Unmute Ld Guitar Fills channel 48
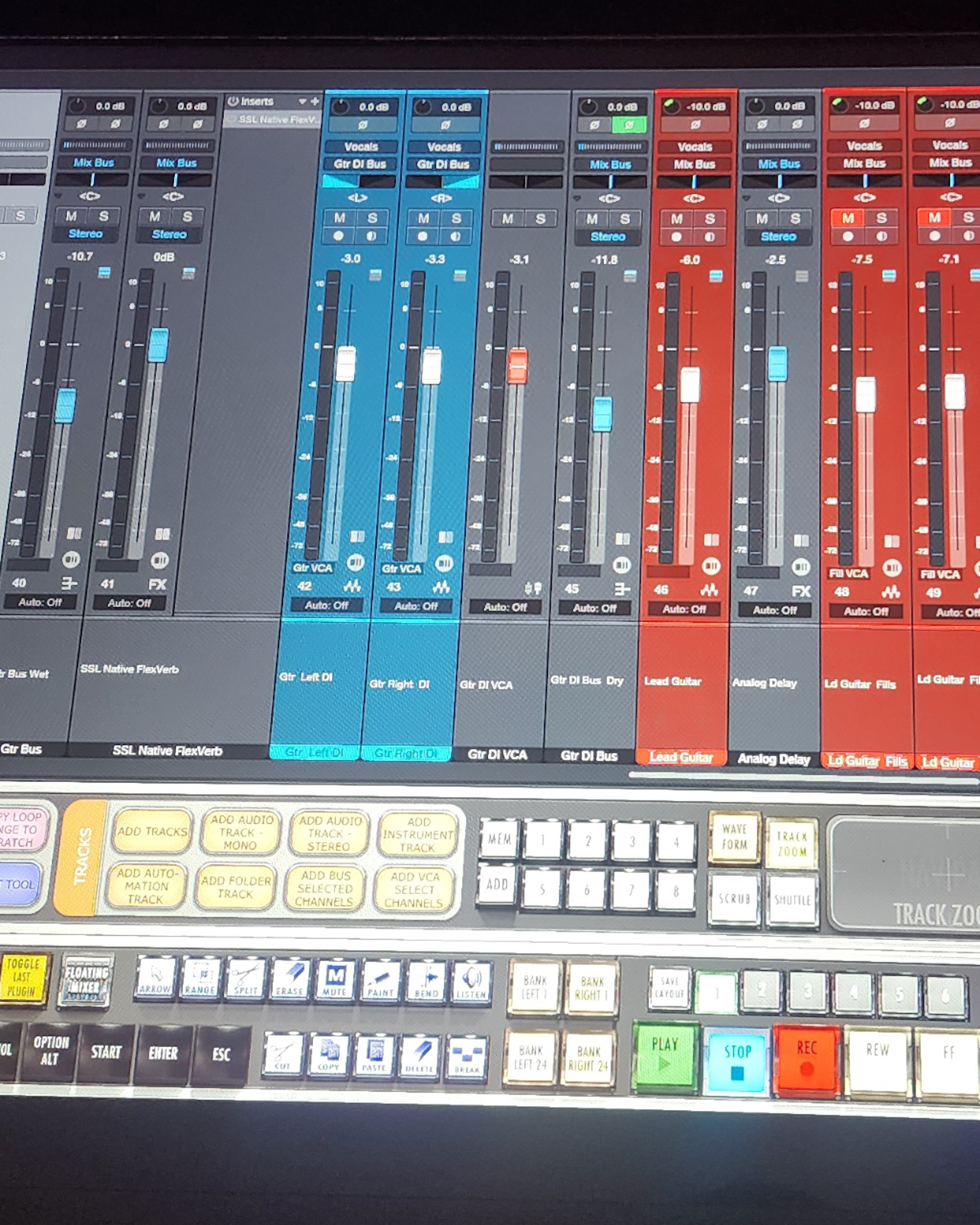The width and height of the screenshot is (980, 1225). (848, 218)
